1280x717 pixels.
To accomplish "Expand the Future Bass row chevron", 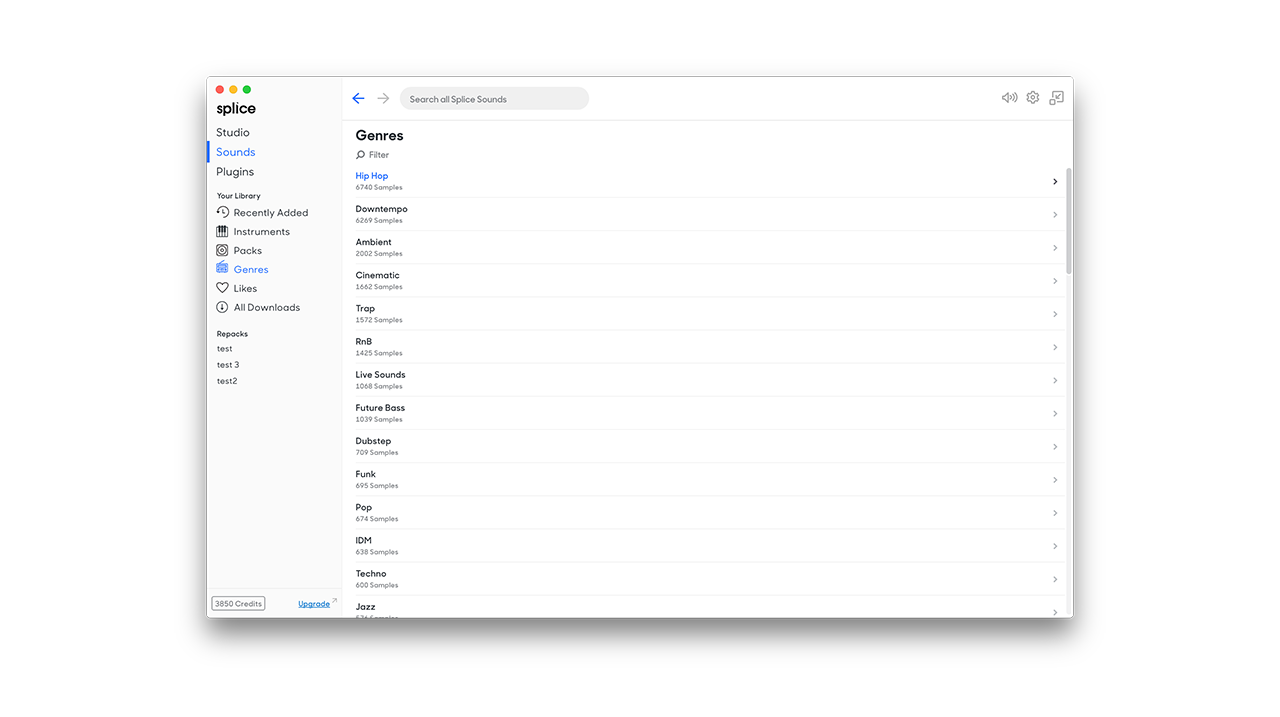I will point(1055,413).
